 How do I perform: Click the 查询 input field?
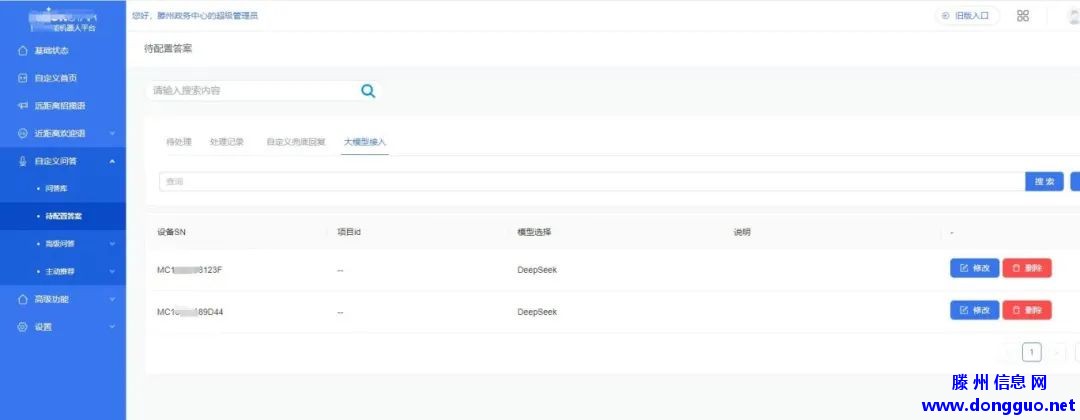[x=592, y=182]
